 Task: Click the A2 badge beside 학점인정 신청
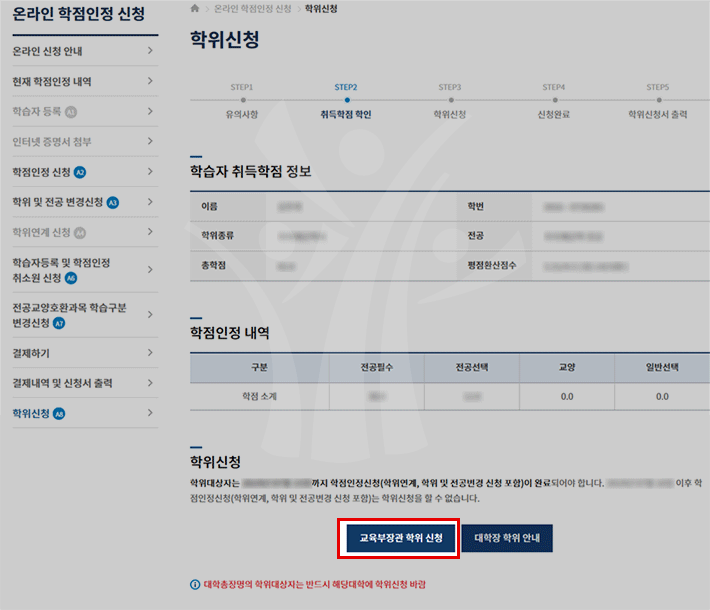click(80, 172)
